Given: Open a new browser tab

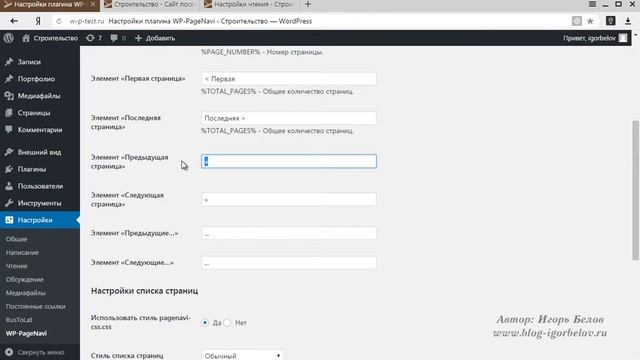Looking at the screenshot, I should pos(308,4).
